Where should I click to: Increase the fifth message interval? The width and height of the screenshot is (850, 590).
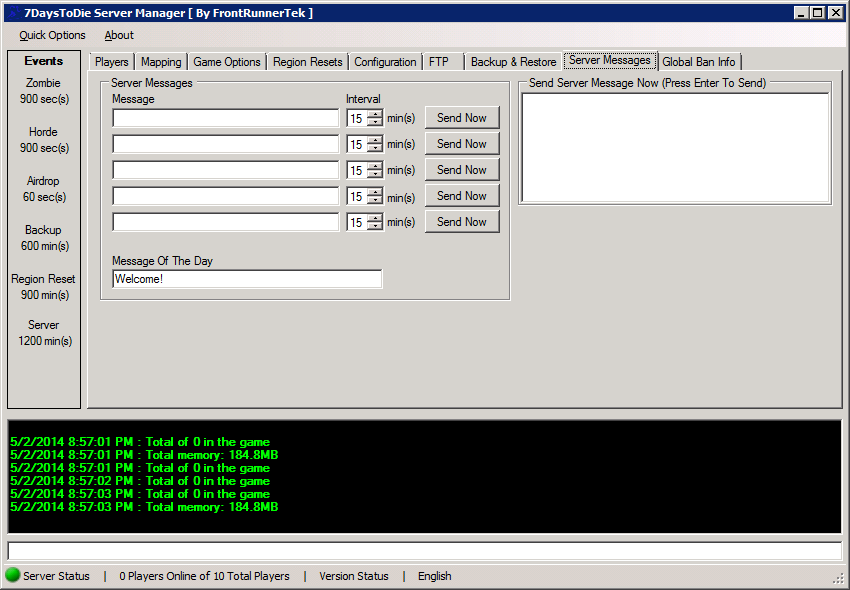375,218
